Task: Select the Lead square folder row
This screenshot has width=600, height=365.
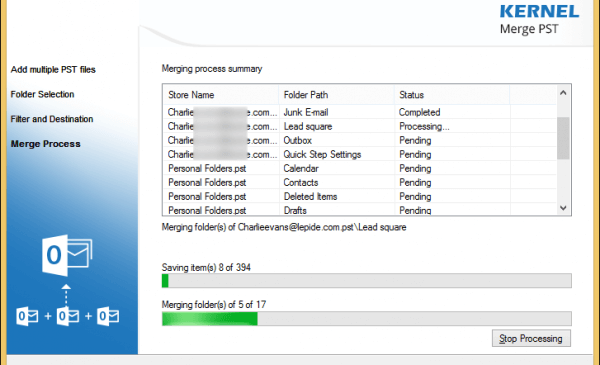Action: (360, 126)
